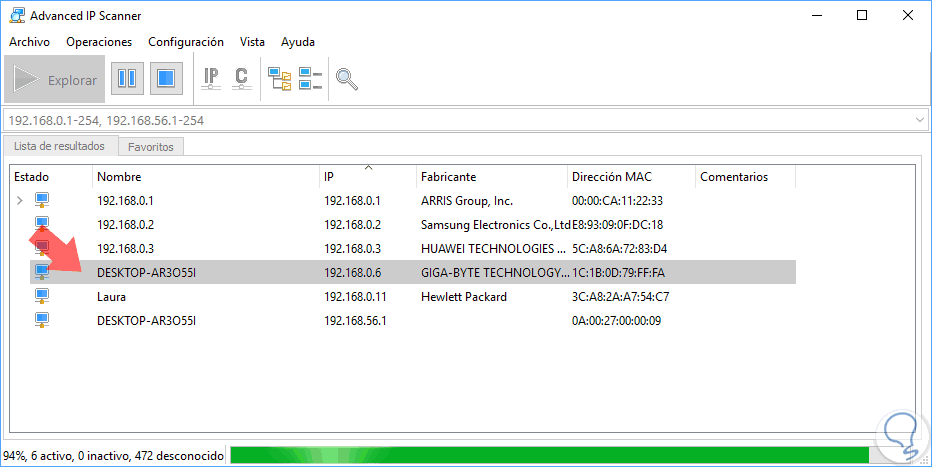The image size is (932, 467).
Task: Click the IP range toolbar icon
Action: (x=210, y=79)
